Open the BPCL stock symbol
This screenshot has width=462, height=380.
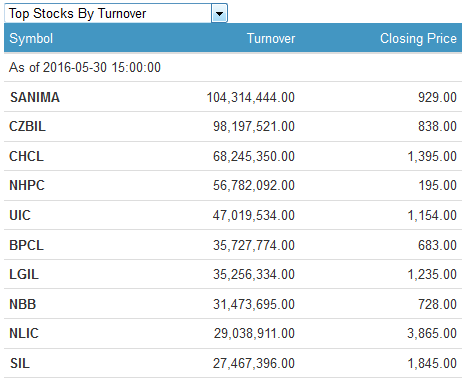(x=26, y=245)
